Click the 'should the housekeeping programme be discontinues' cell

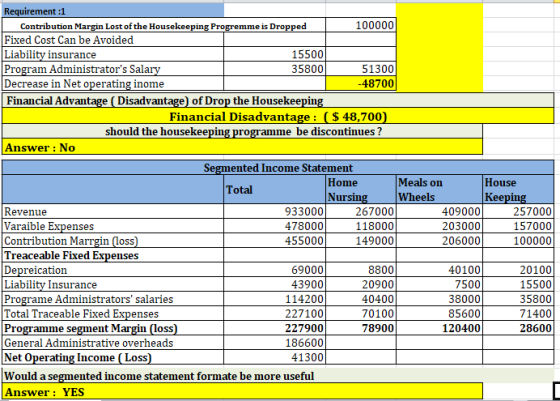click(x=242, y=131)
